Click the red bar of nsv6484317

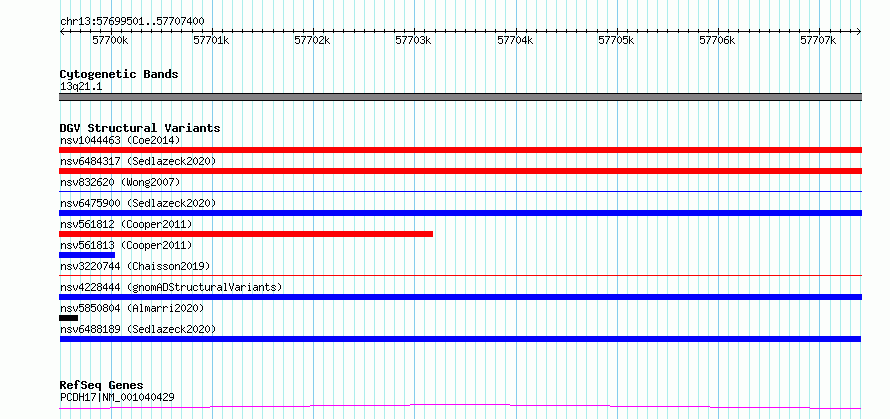pyautogui.click(x=460, y=171)
